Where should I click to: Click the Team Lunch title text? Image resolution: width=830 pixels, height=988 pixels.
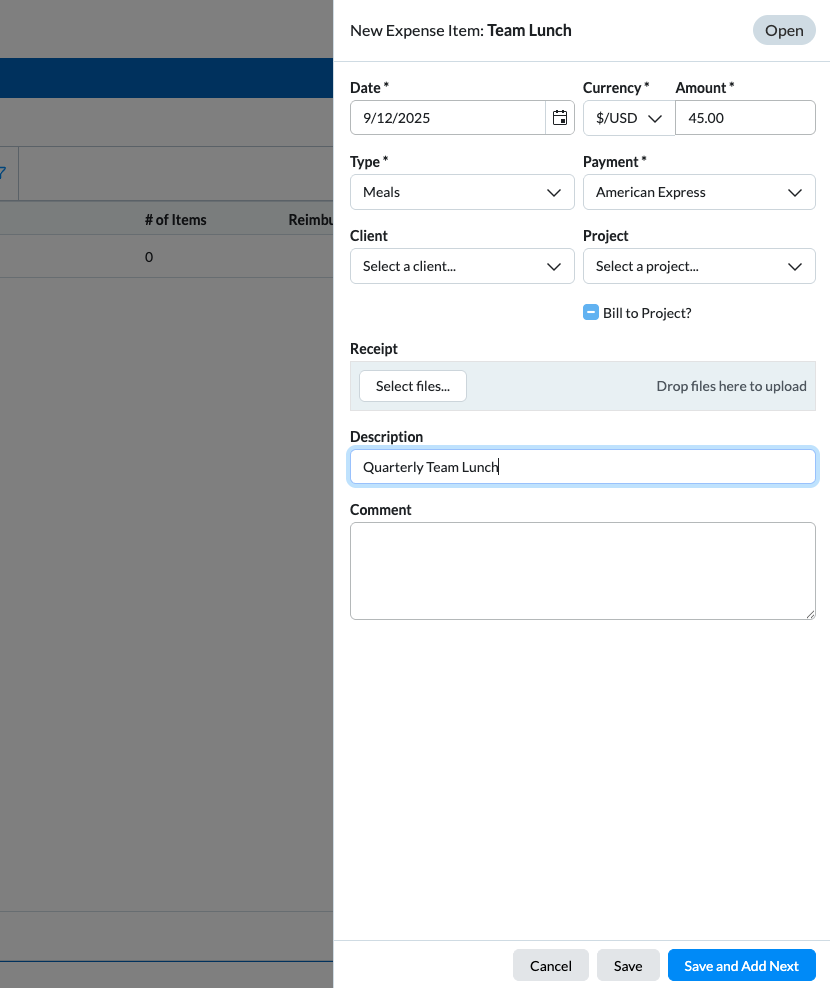pos(529,30)
